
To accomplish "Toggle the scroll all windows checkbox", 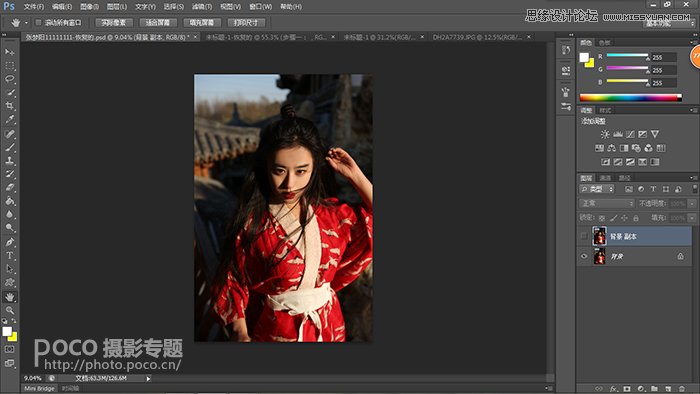I will coord(38,22).
